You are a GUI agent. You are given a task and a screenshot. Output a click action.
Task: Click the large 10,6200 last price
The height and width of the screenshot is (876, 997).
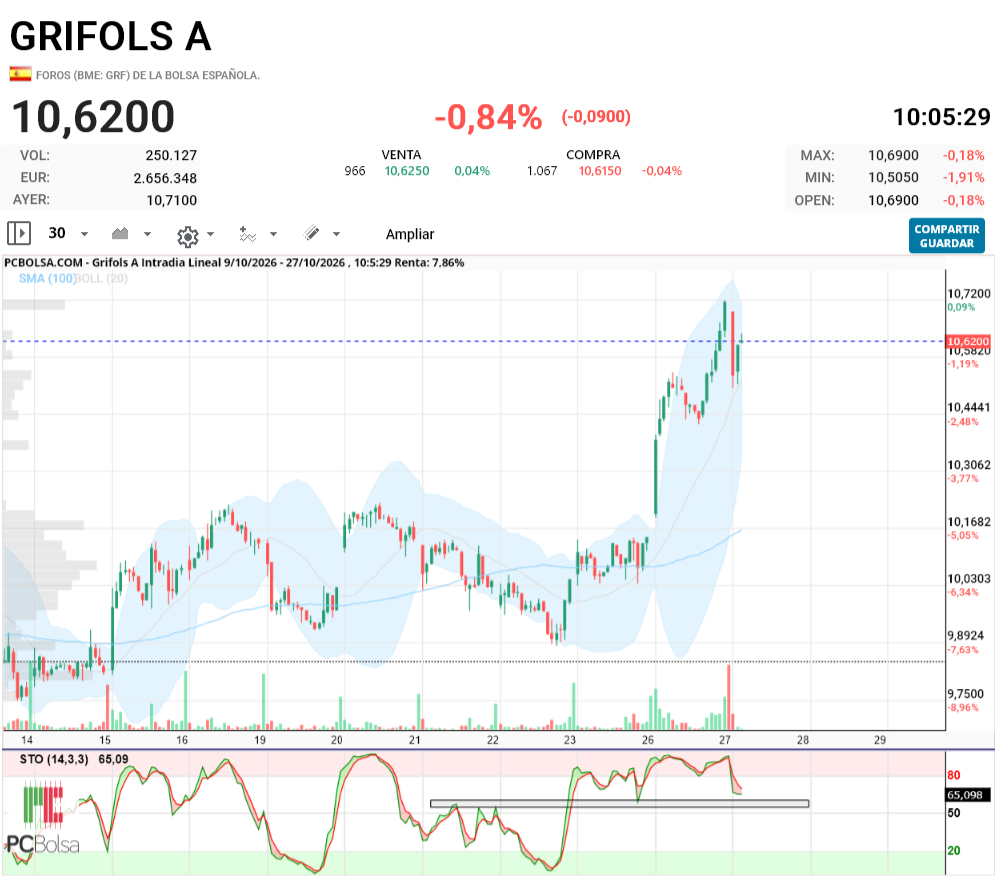(x=93, y=117)
